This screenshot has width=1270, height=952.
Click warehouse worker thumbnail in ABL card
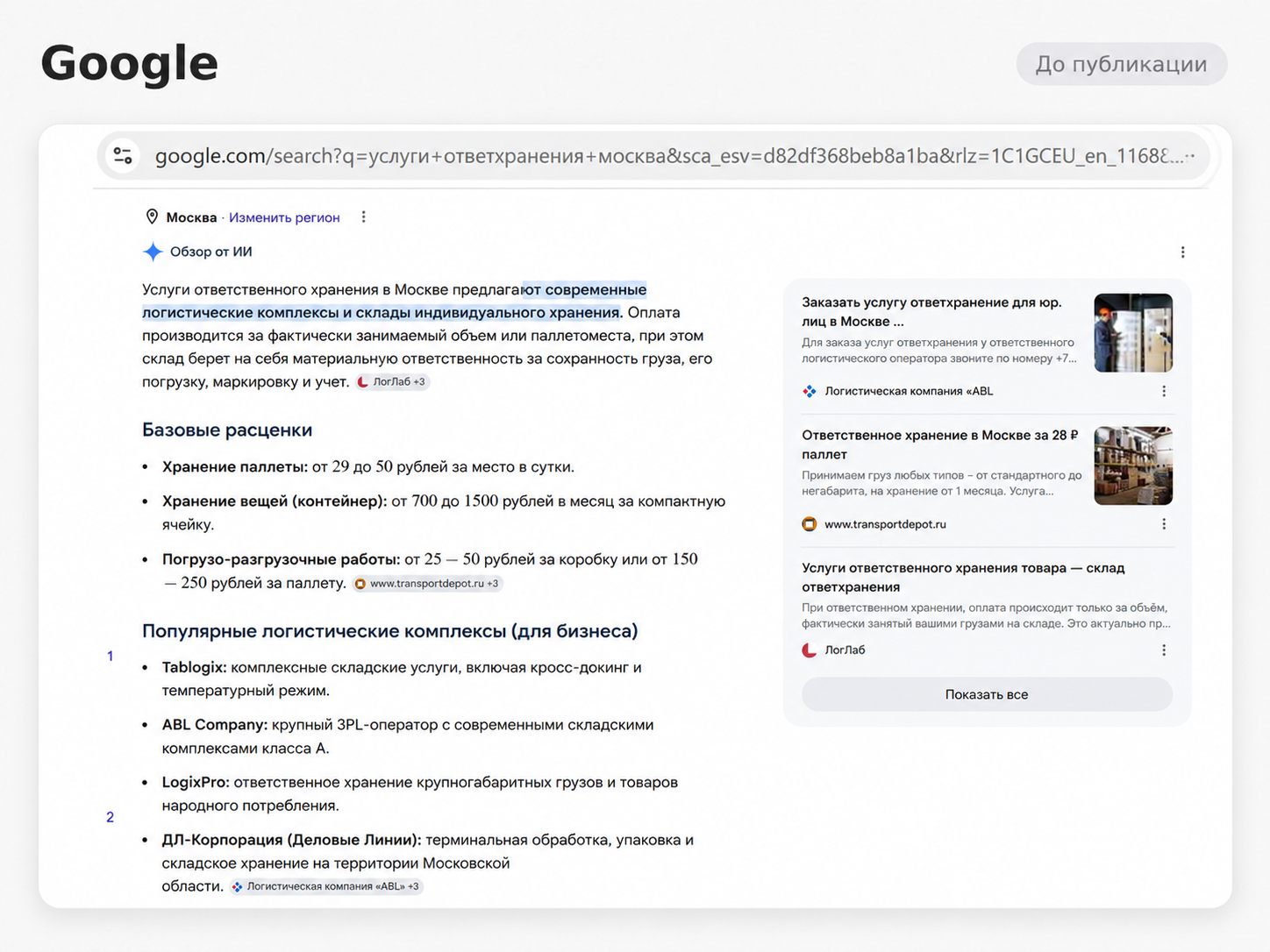1133,333
